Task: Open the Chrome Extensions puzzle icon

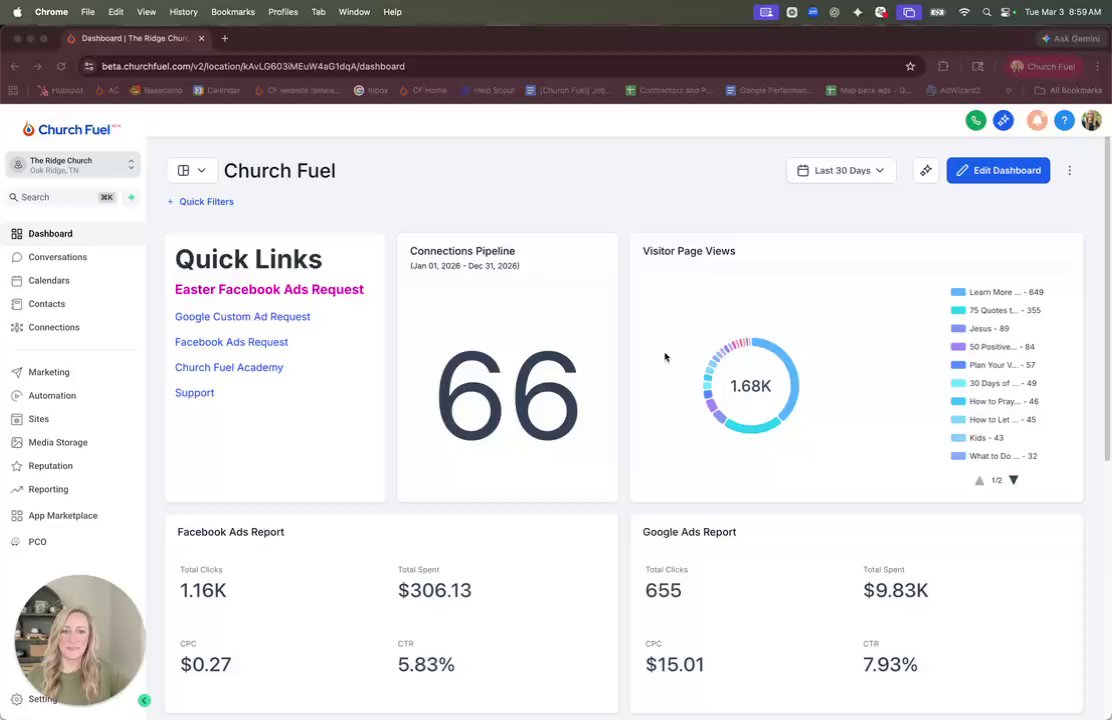Action: (x=943, y=67)
